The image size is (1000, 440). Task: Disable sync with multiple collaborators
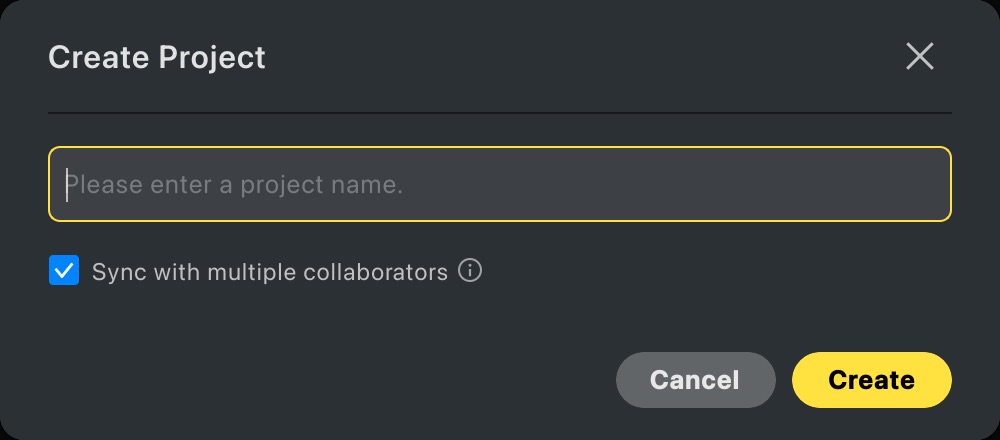point(64,271)
